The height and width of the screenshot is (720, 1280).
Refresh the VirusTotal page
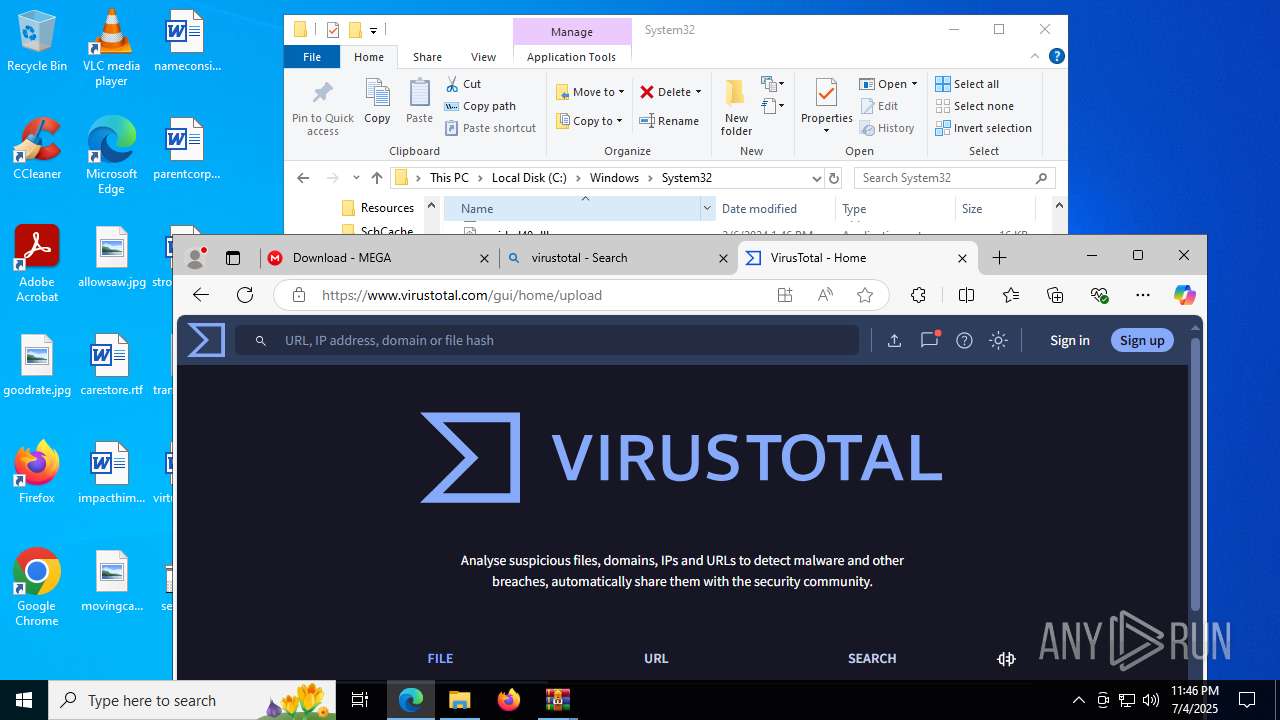245,295
